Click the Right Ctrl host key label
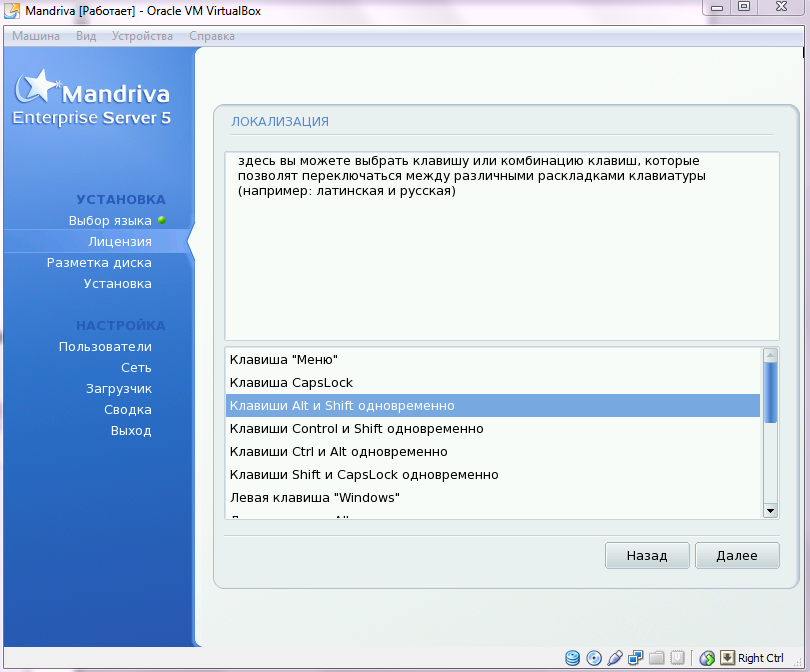 pos(760,658)
